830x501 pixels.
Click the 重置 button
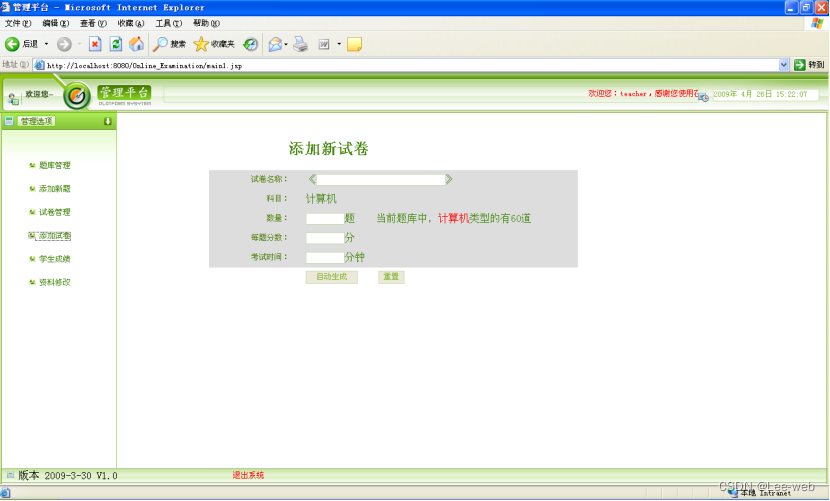coord(391,277)
